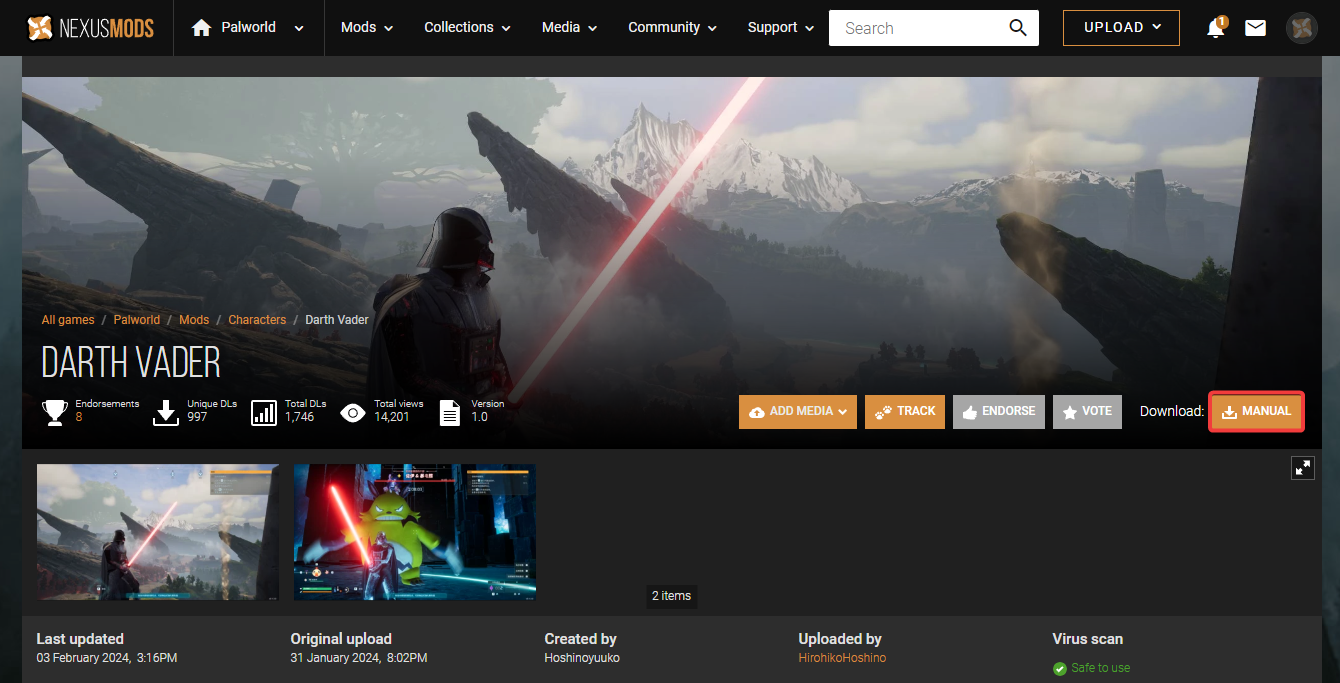Click the Palworld home icon
Screen dimensions: 1340x683
(201, 28)
